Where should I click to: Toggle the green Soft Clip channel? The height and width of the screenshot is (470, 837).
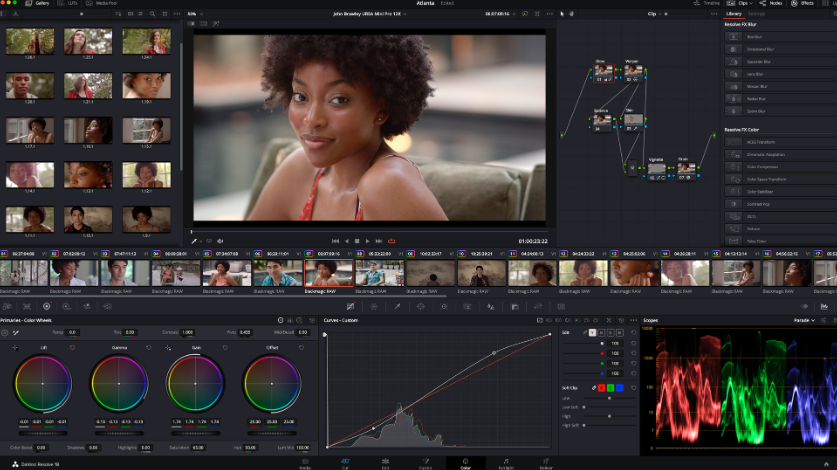point(611,388)
